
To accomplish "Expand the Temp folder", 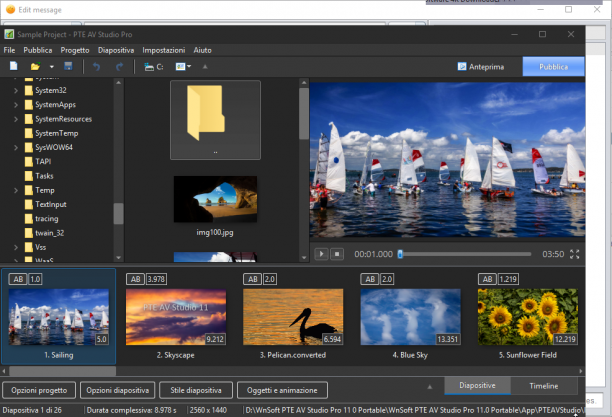I will tap(16, 190).
